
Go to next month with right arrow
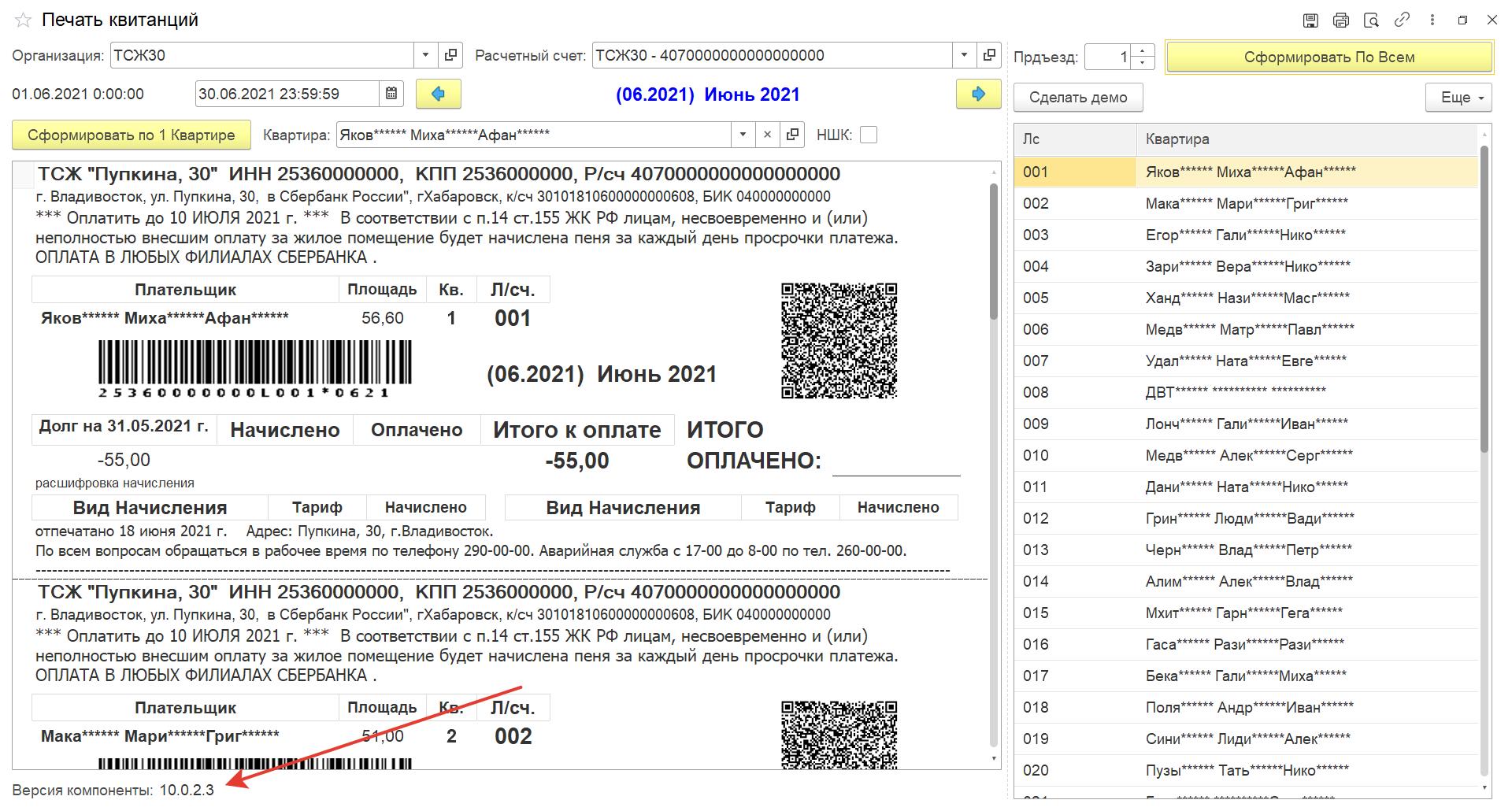click(979, 94)
